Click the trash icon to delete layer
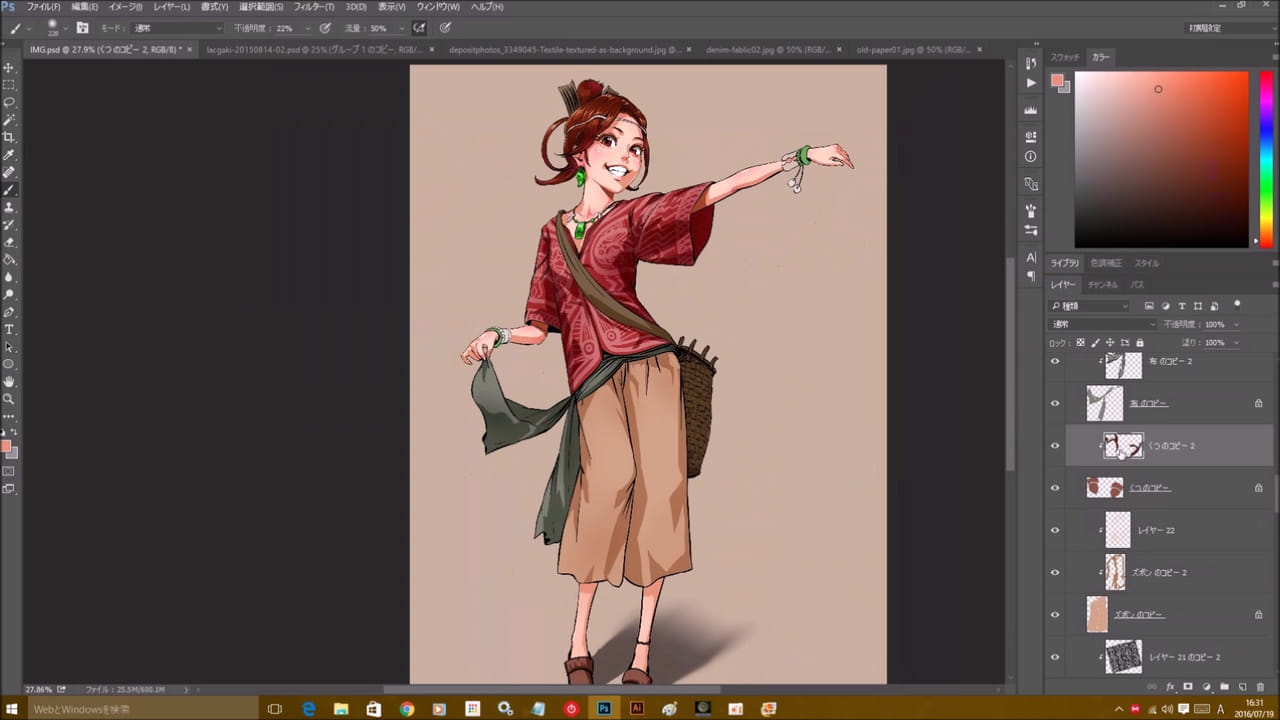Image resolution: width=1280 pixels, height=720 pixels. (x=1260, y=687)
